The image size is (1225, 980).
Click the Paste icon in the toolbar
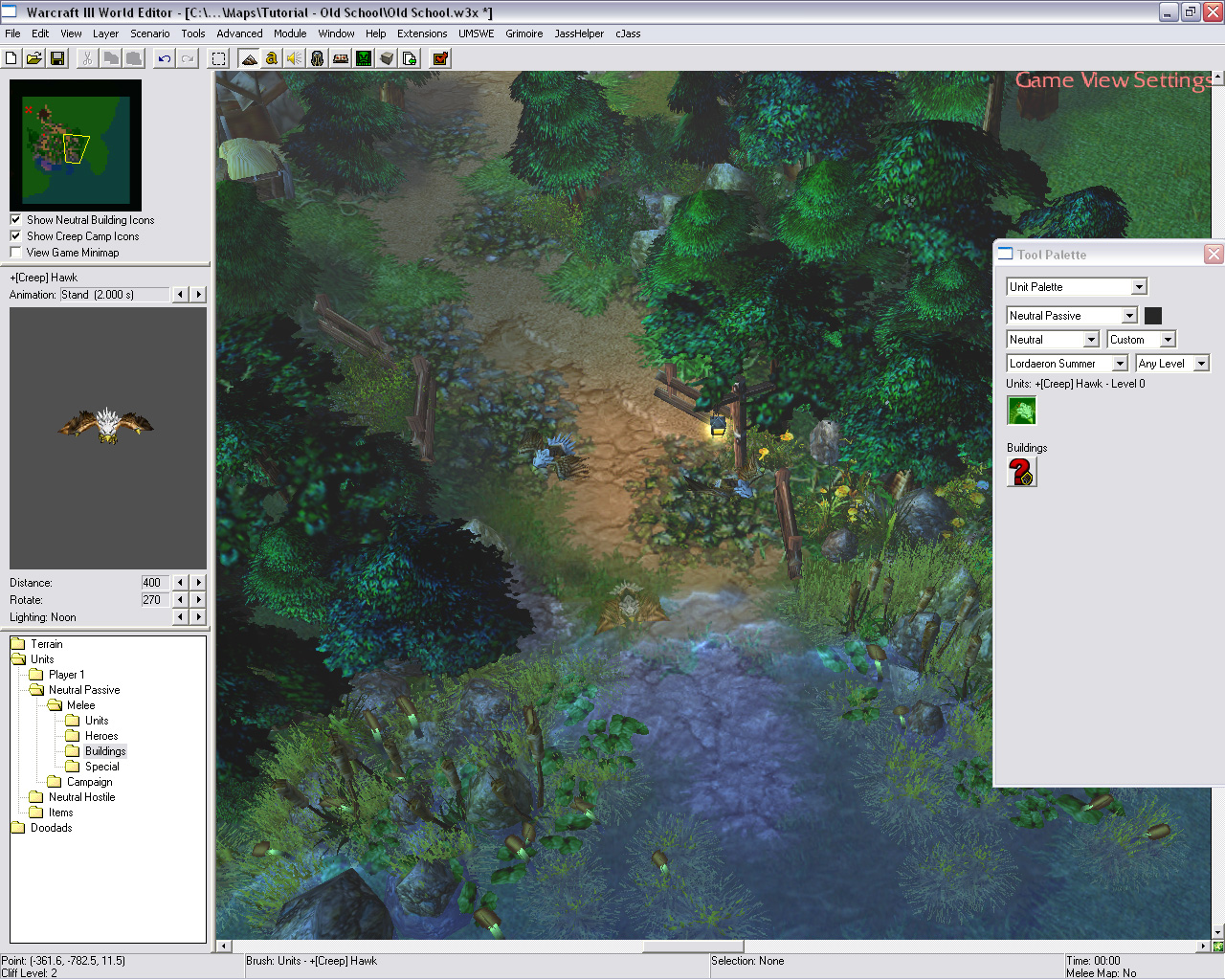click(x=134, y=58)
